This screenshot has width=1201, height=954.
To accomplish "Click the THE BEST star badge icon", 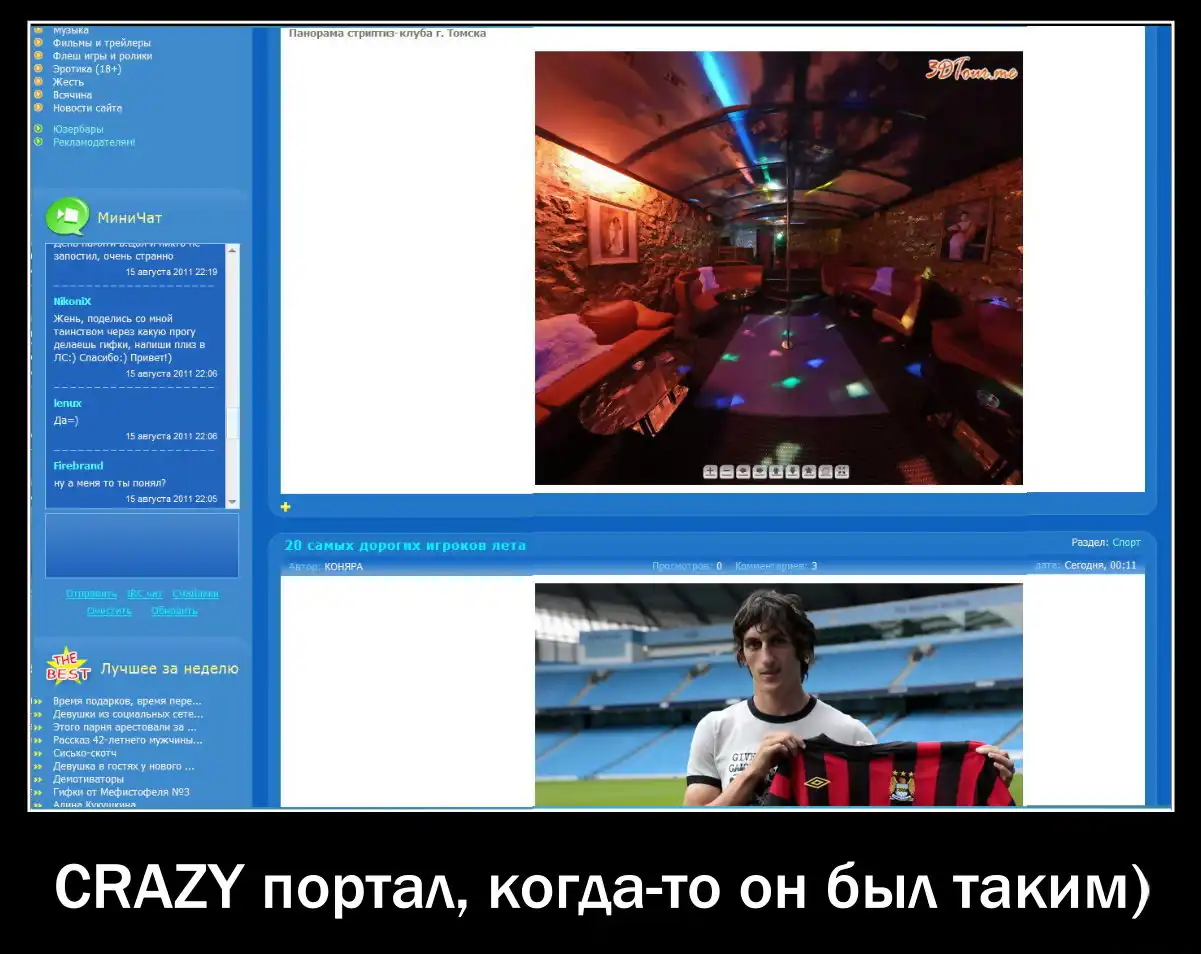I will point(68,667).
